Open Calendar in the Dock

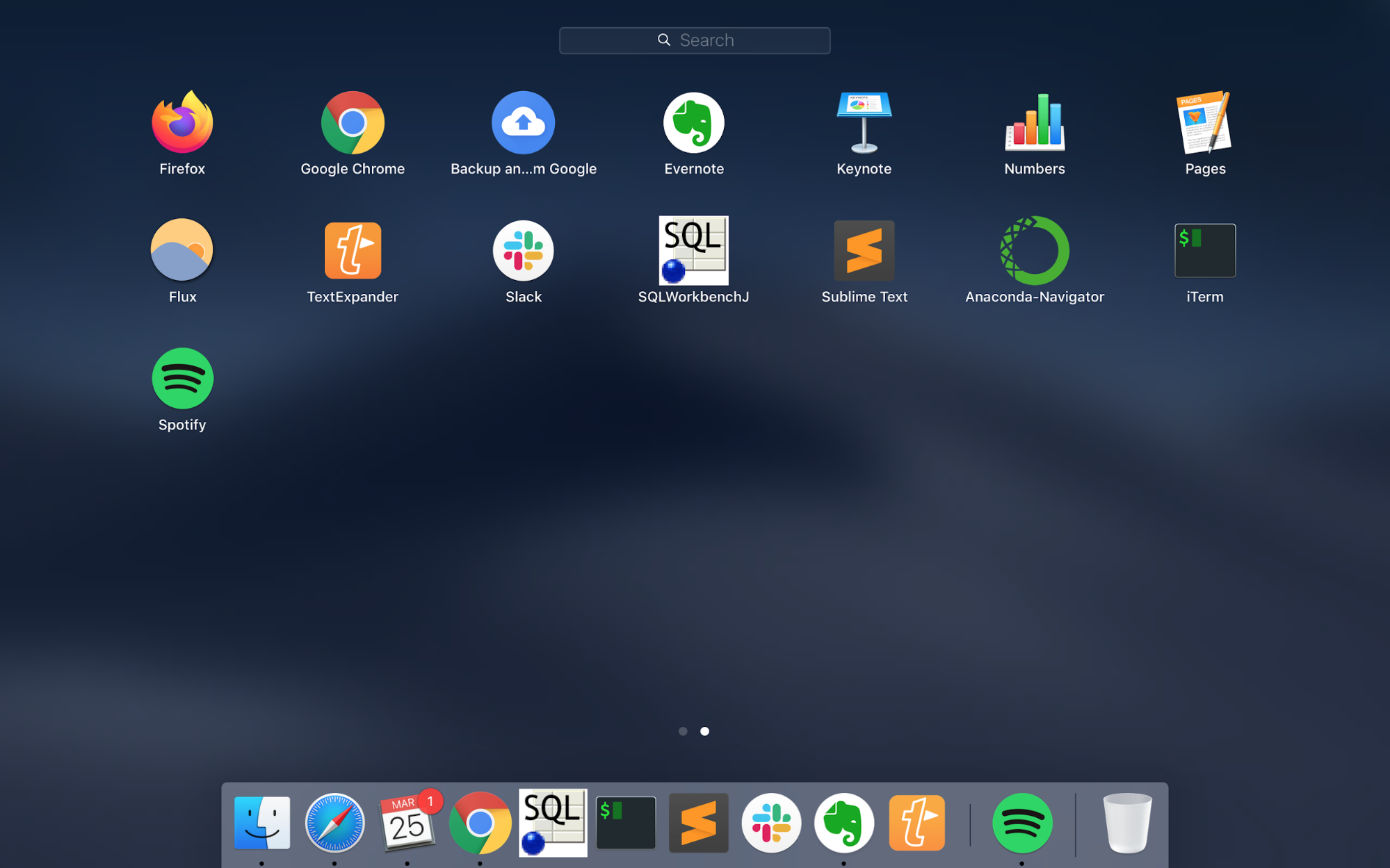pyautogui.click(x=407, y=823)
